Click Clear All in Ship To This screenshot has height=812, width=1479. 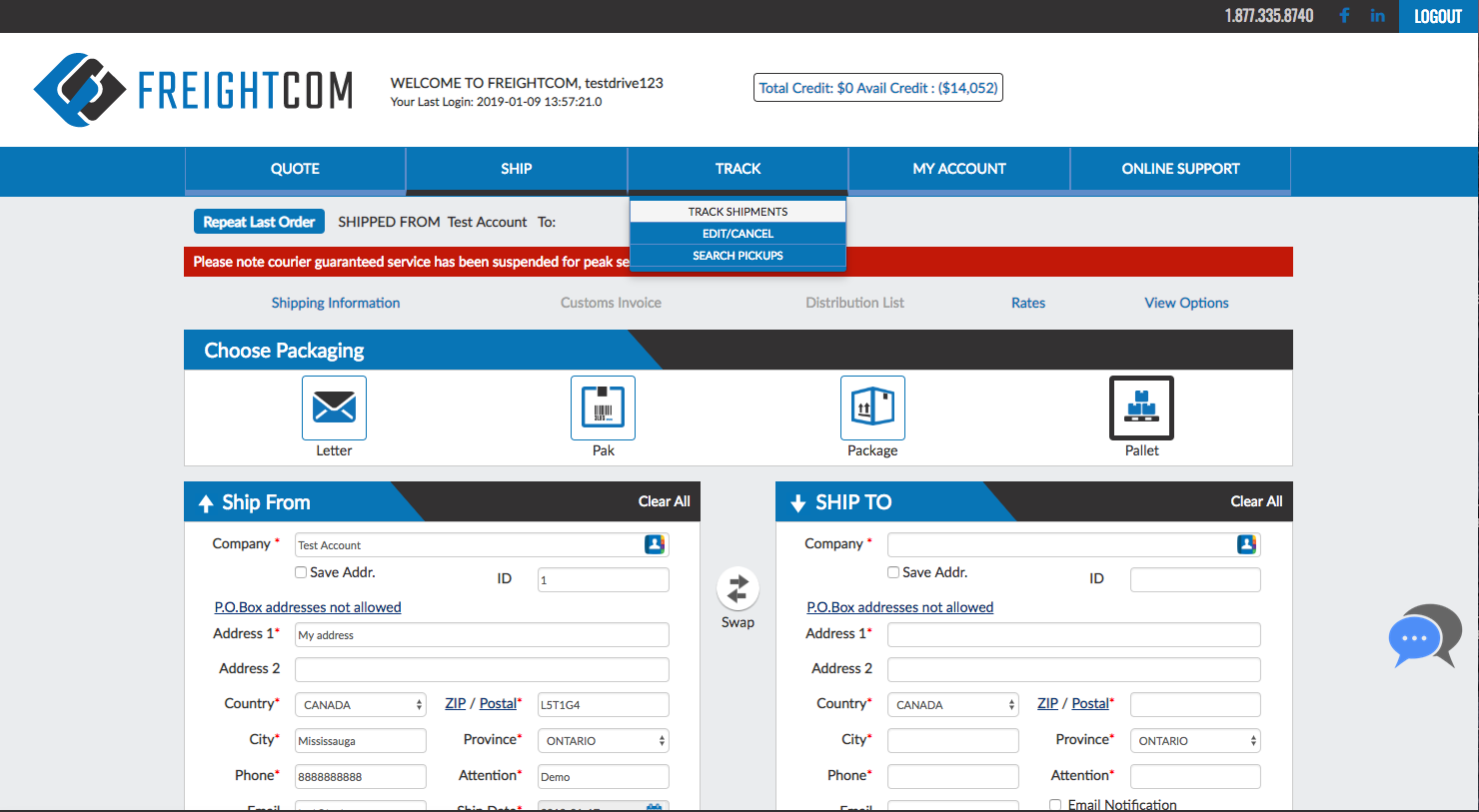tap(1256, 501)
